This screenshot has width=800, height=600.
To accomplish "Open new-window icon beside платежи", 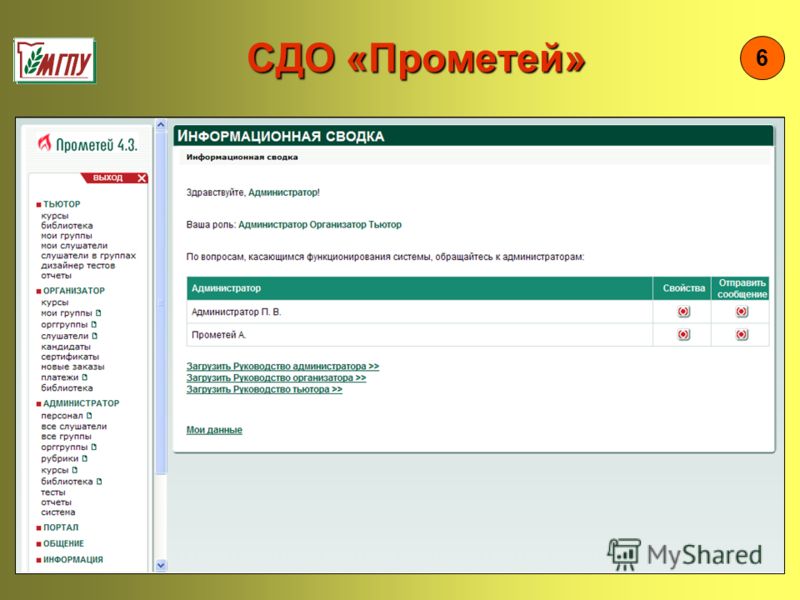I will pyautogui.click(x=84, y=377).
